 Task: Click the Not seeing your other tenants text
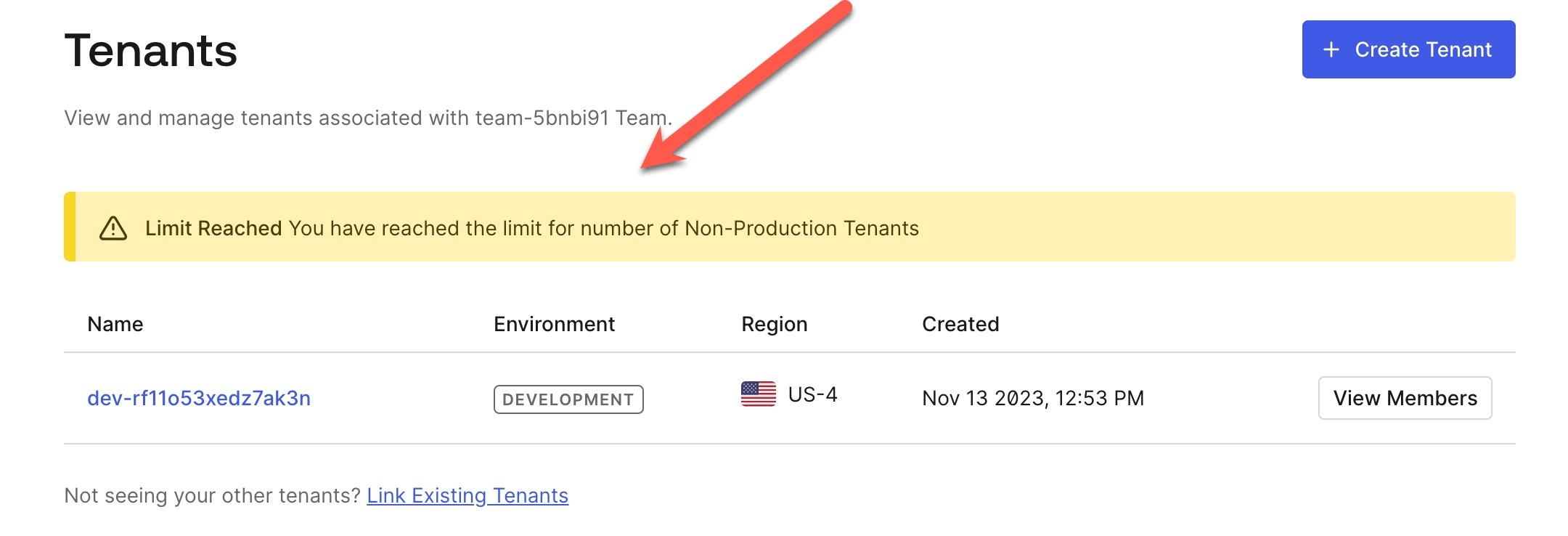point(212,495)
